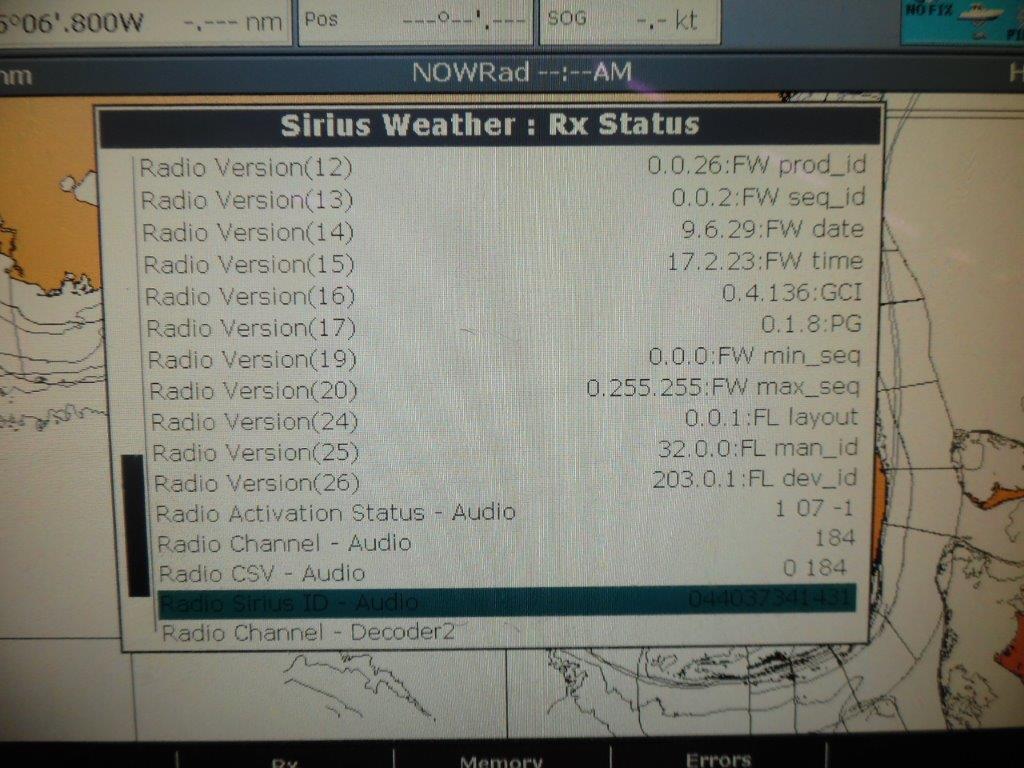Select the Radio CSV - Audio row
The image size is (1024, 768).
[506, 571]
